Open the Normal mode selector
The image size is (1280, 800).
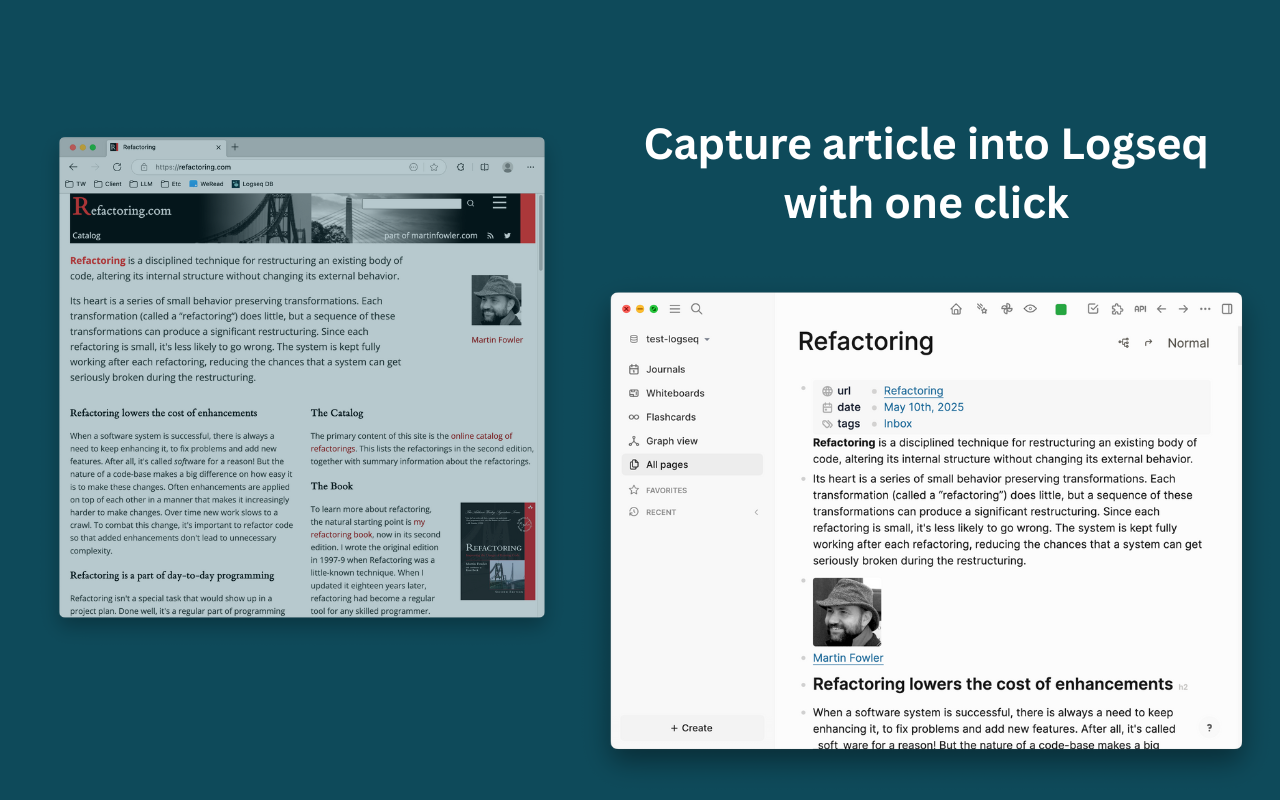click(x=1188, y=343)
